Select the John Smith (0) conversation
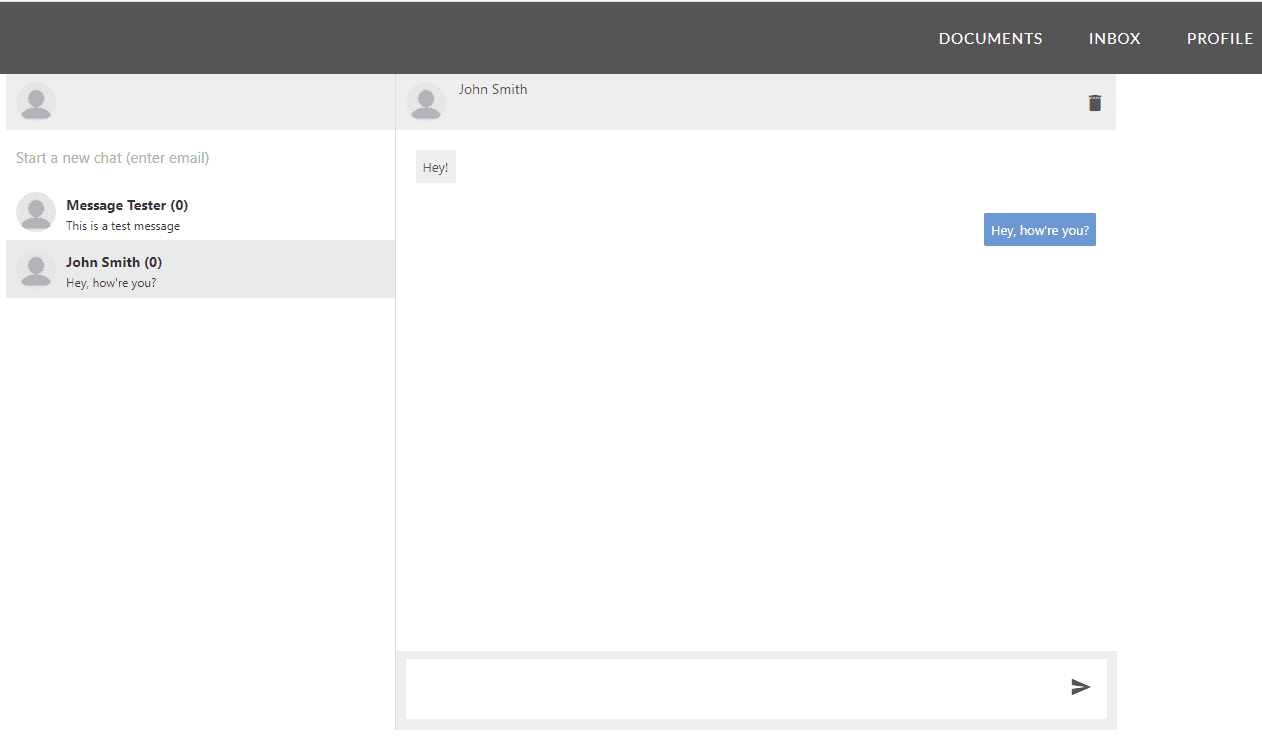Screen dimensions: 1262x754 pos(114,263)
